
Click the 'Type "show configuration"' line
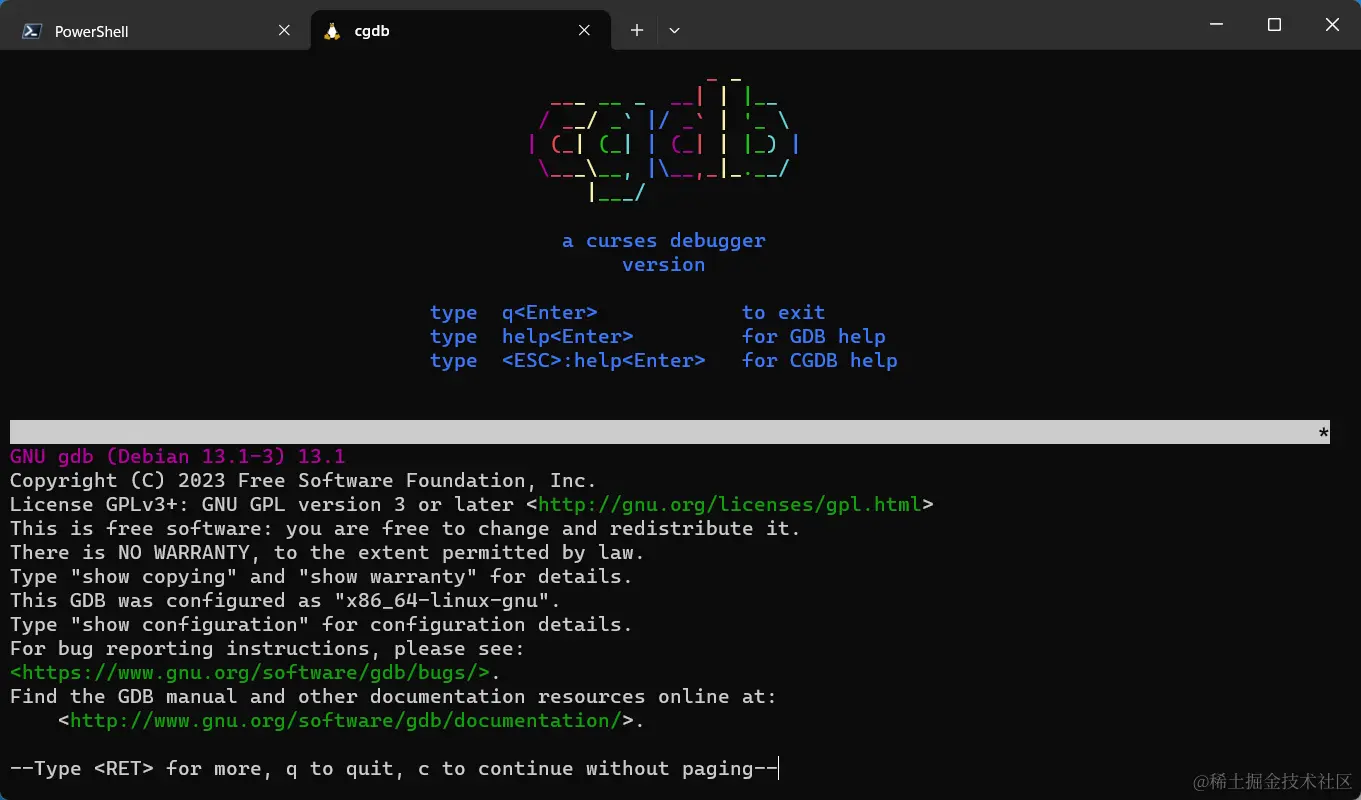pos(322,625)
